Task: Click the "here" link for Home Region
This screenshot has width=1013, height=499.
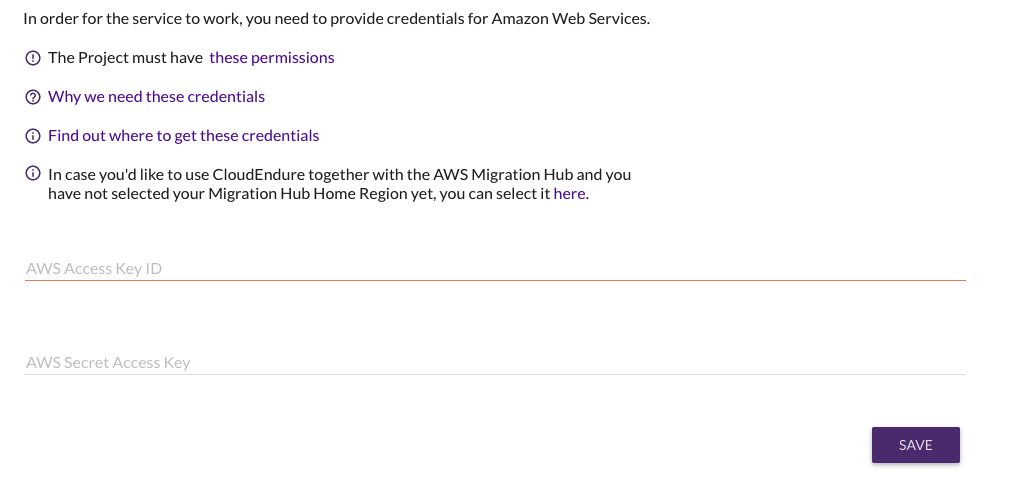Action: [569, 194]
